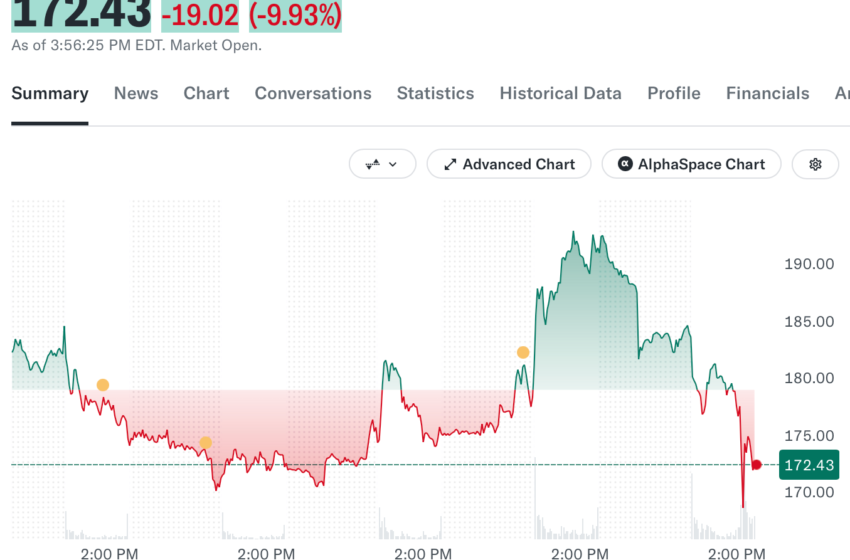
Task: Go to the Historical Data tab
Action: click(x=561, y=93)
